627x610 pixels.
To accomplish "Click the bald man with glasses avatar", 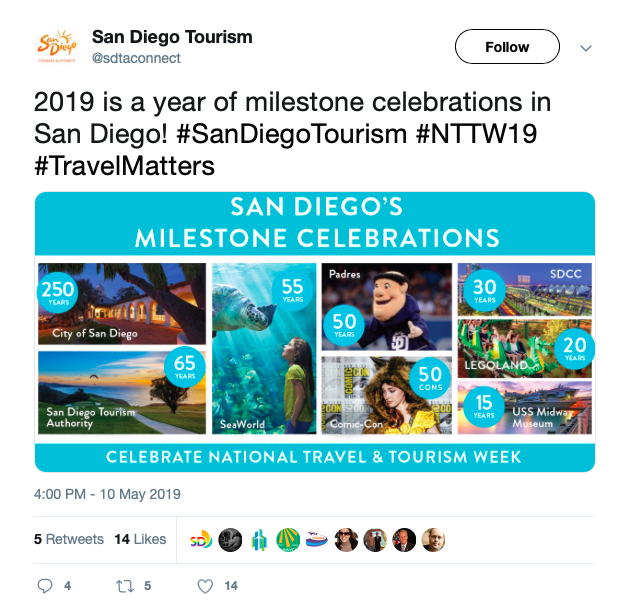I will click(433, 540).
